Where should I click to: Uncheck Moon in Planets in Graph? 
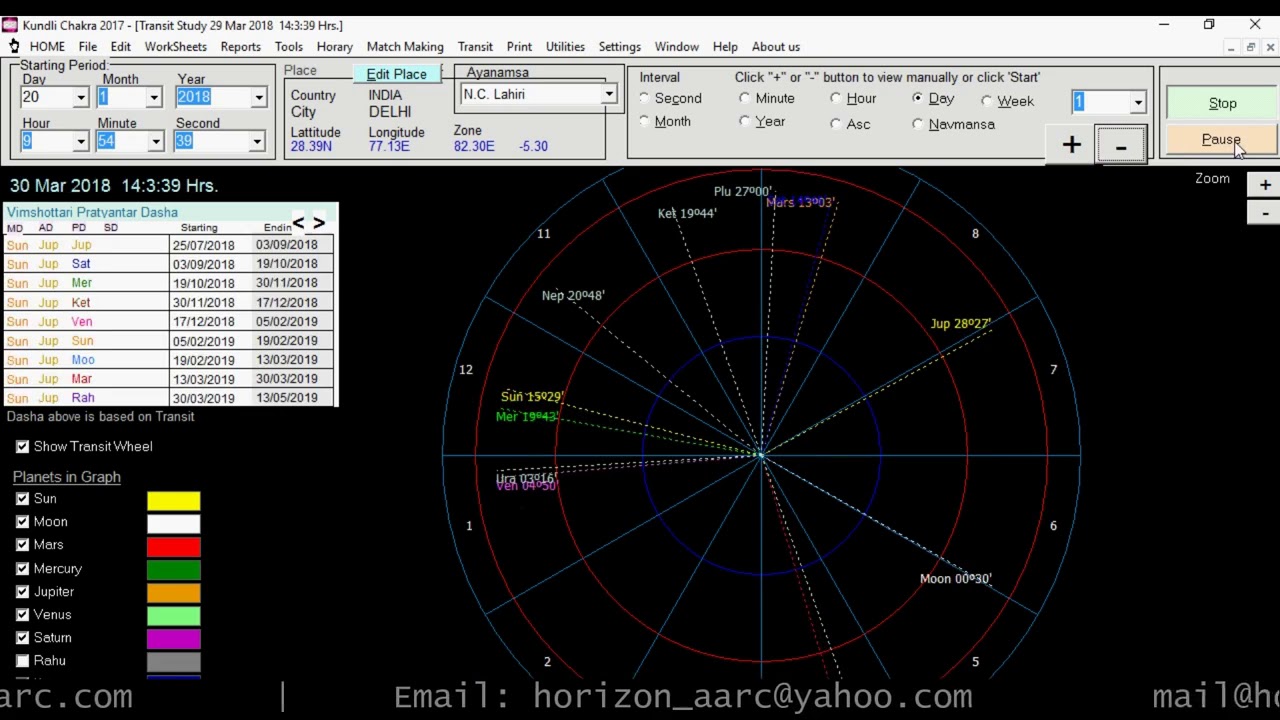click(22, 521)
